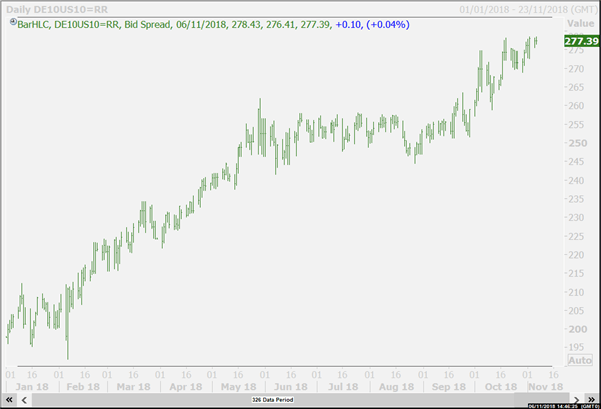Jump to latest data with double-right arrow
The width and height of the screenshot is (601, 409).
(x=591, y=400)
